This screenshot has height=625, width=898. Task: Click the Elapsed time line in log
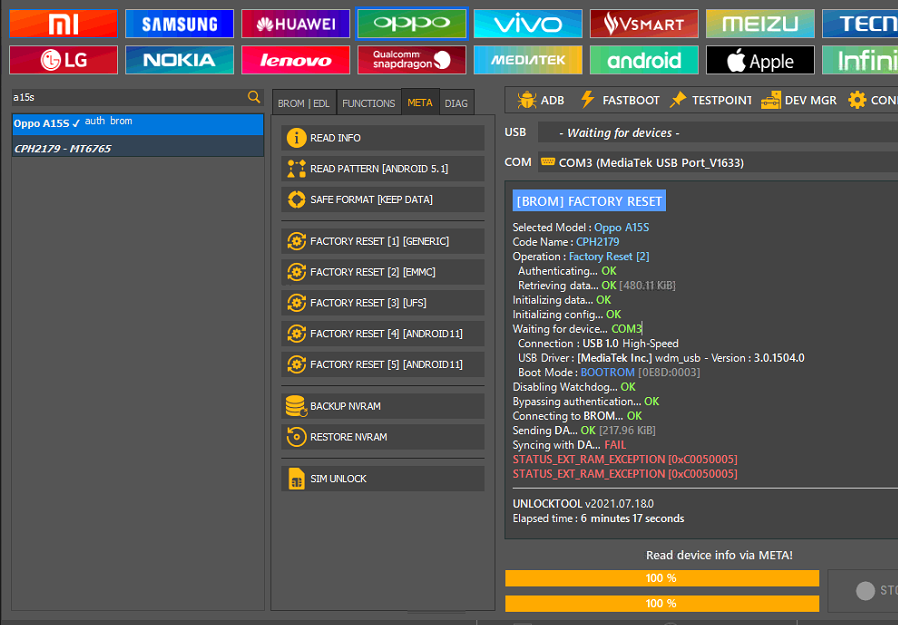(x=598, y=518)
